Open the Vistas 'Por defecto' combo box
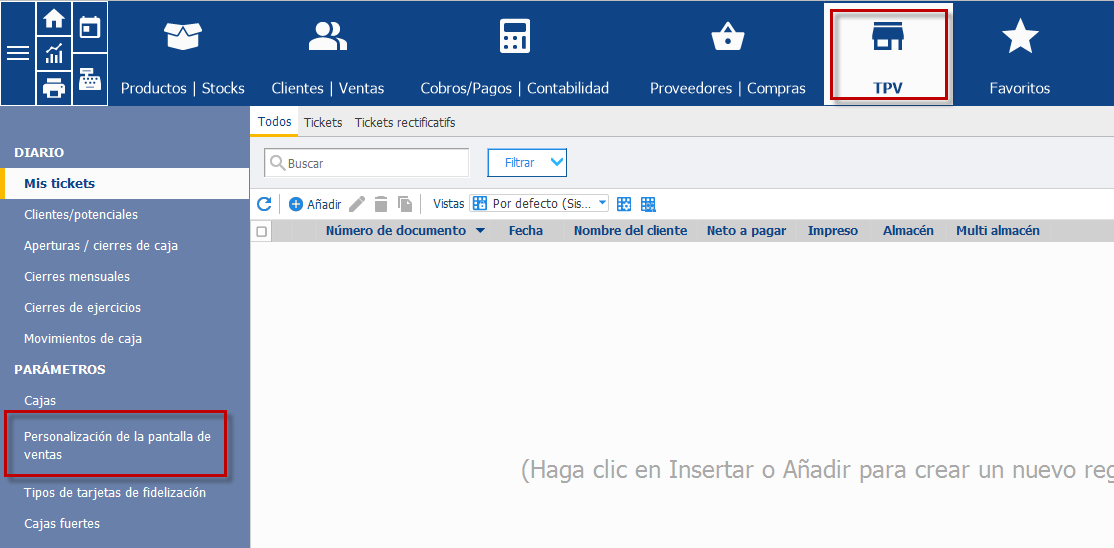The image size is (1114, 548). coord(539,203)
